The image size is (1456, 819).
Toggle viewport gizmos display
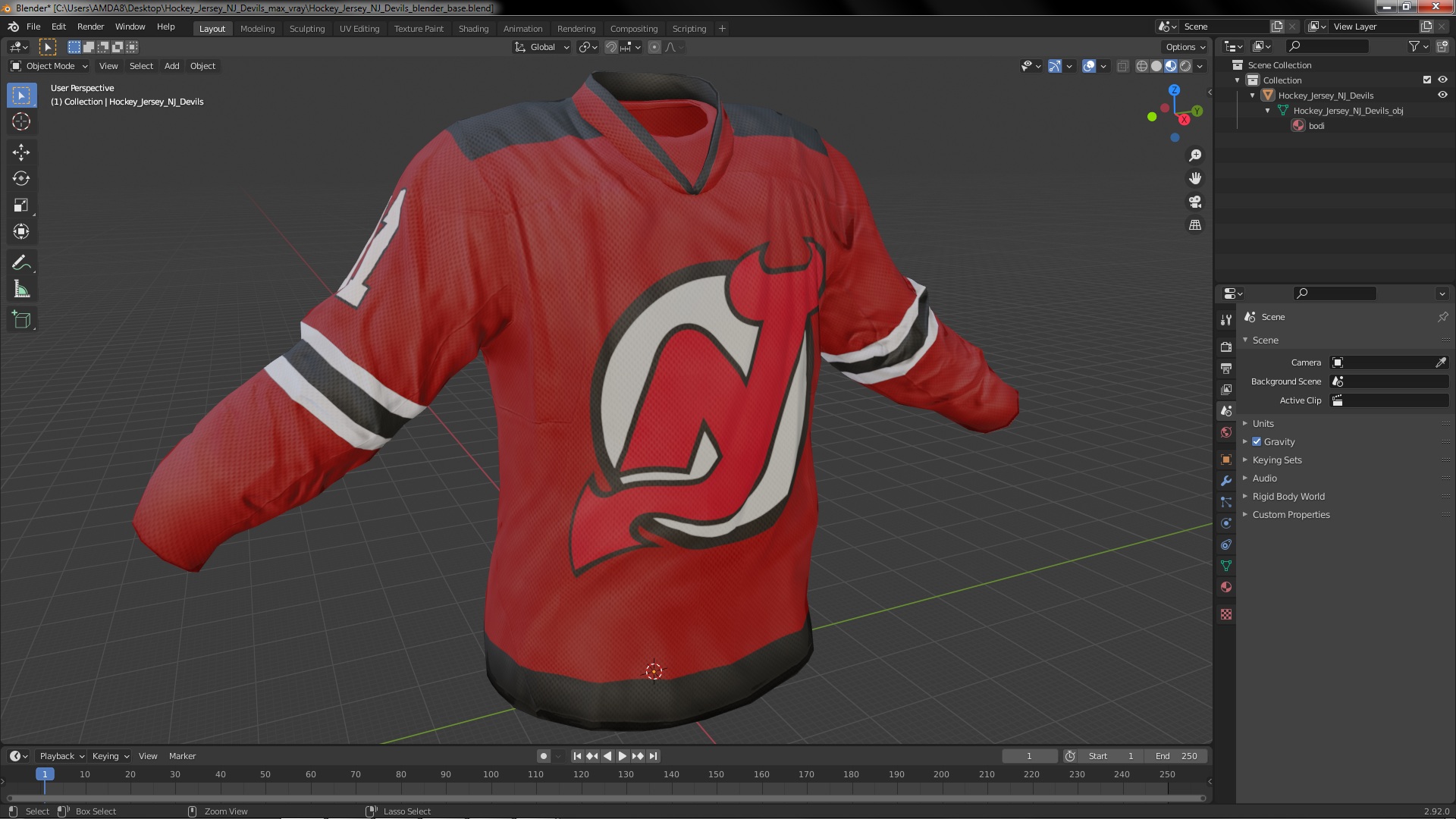pyautogui.click(x=1055, y=66)
